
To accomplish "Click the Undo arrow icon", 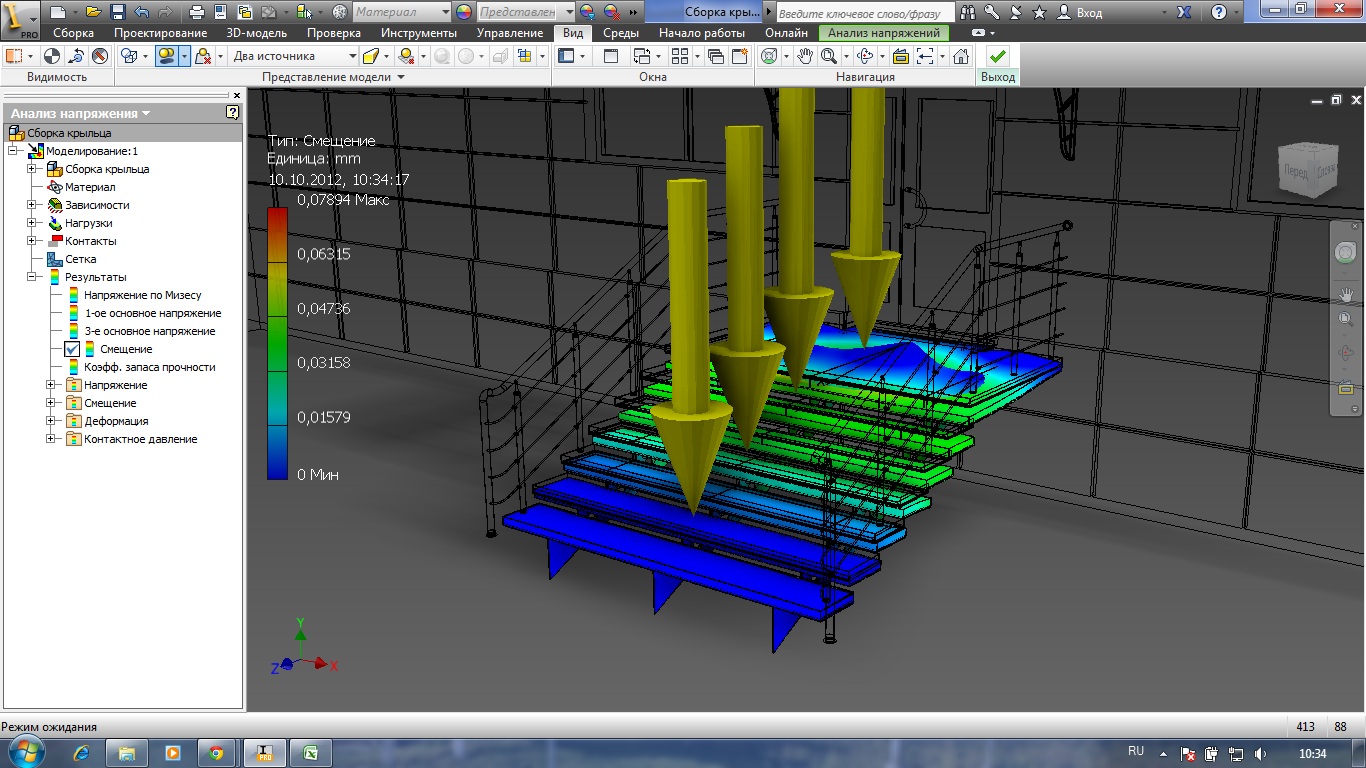I will (140, 12).
